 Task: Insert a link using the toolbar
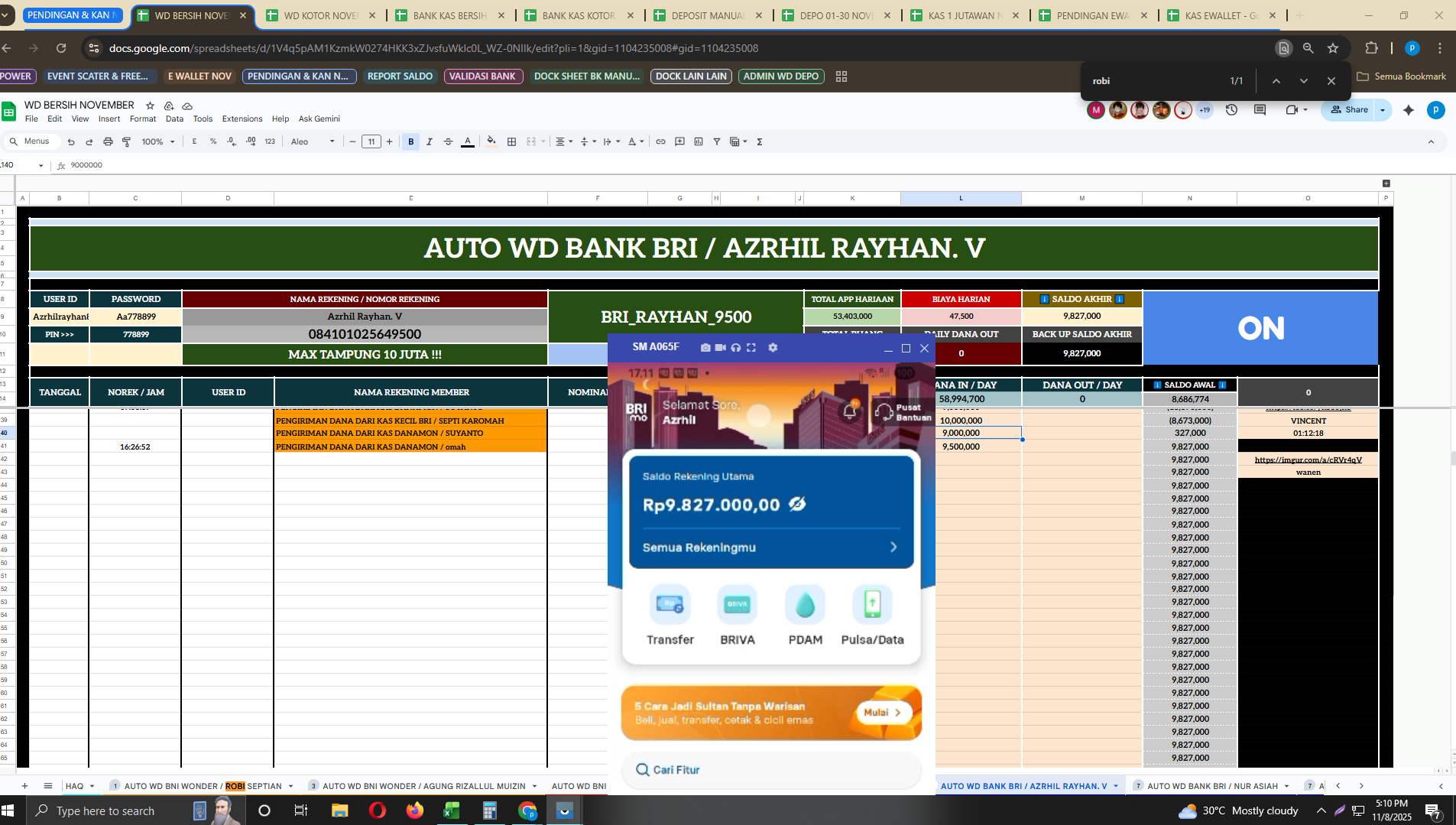pos(660,141)
